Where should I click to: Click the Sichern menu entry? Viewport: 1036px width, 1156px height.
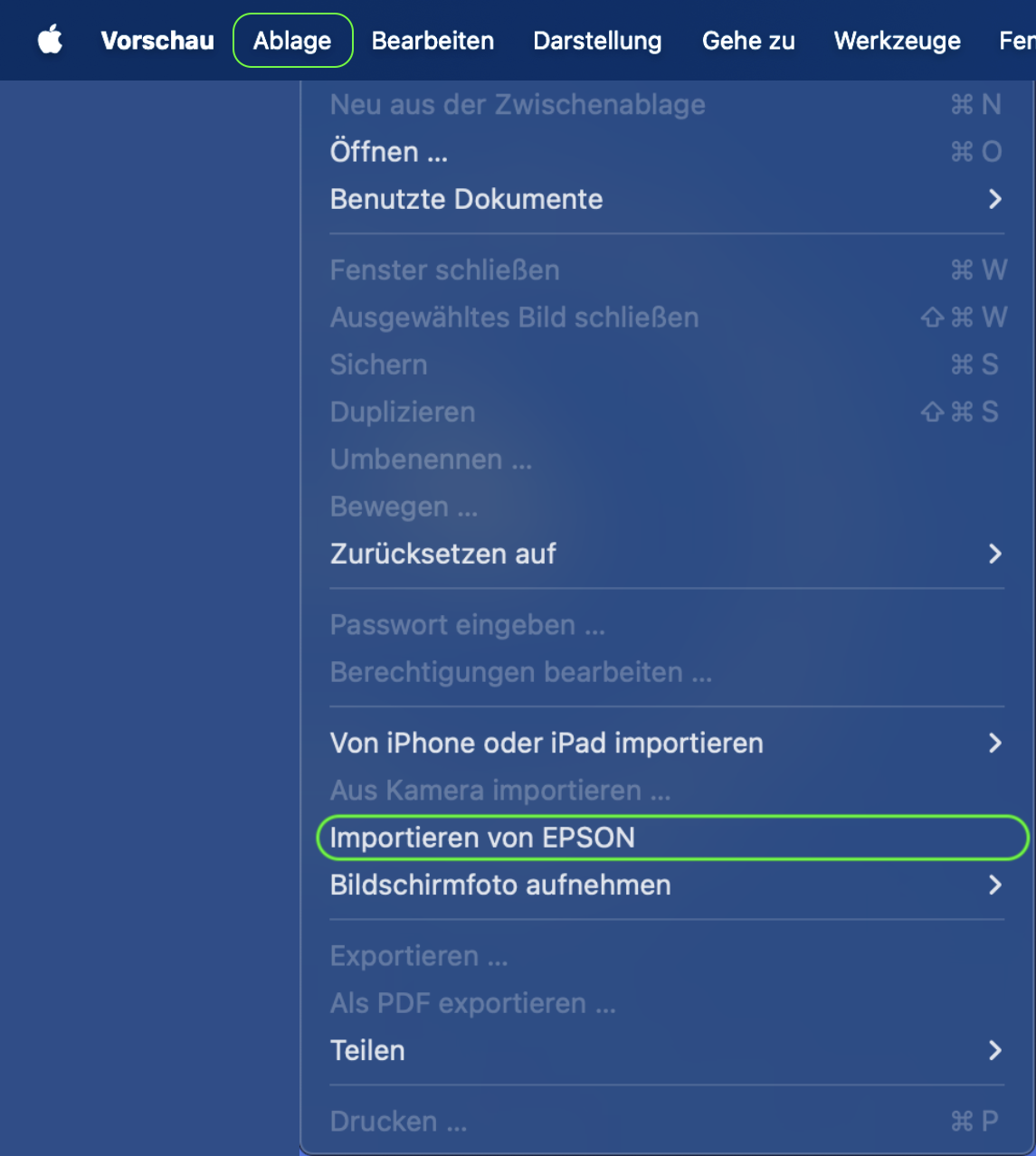click(x=378, y=365)
